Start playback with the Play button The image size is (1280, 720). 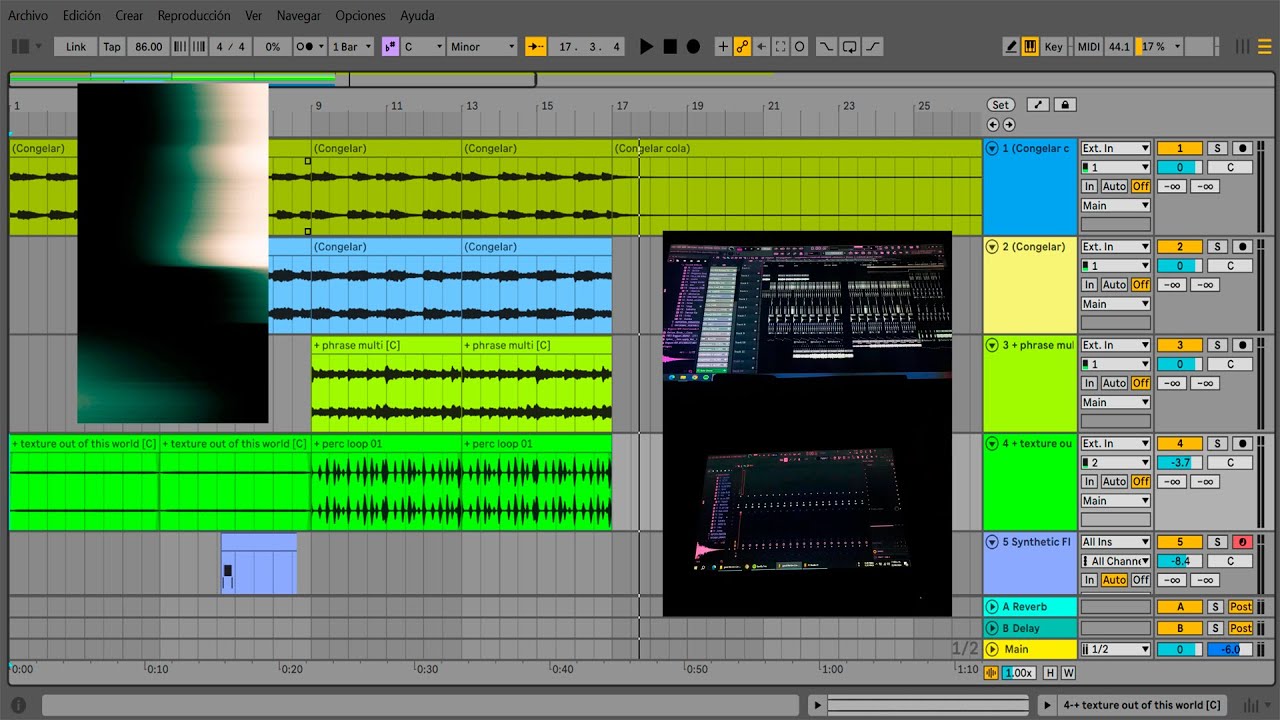click(646, 47)
